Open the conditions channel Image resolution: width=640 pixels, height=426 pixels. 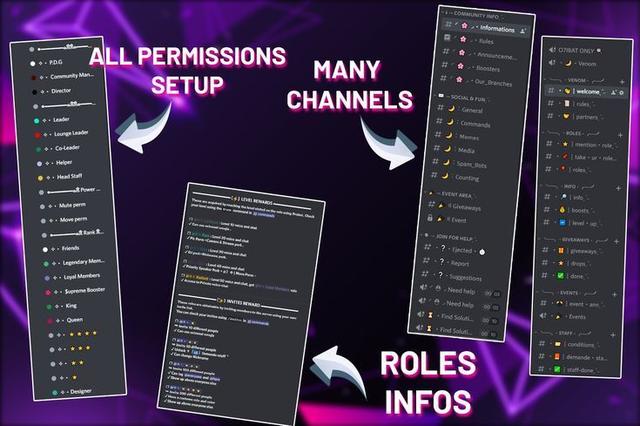(567, 344)
